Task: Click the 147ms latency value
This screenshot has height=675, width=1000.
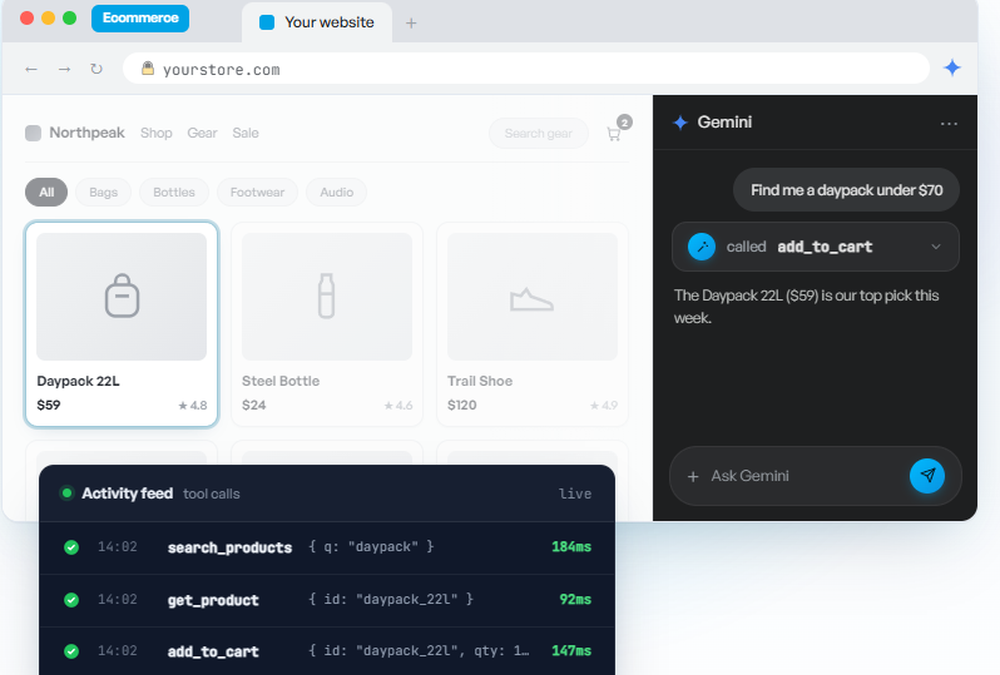Action: click(x=571, y=651)
